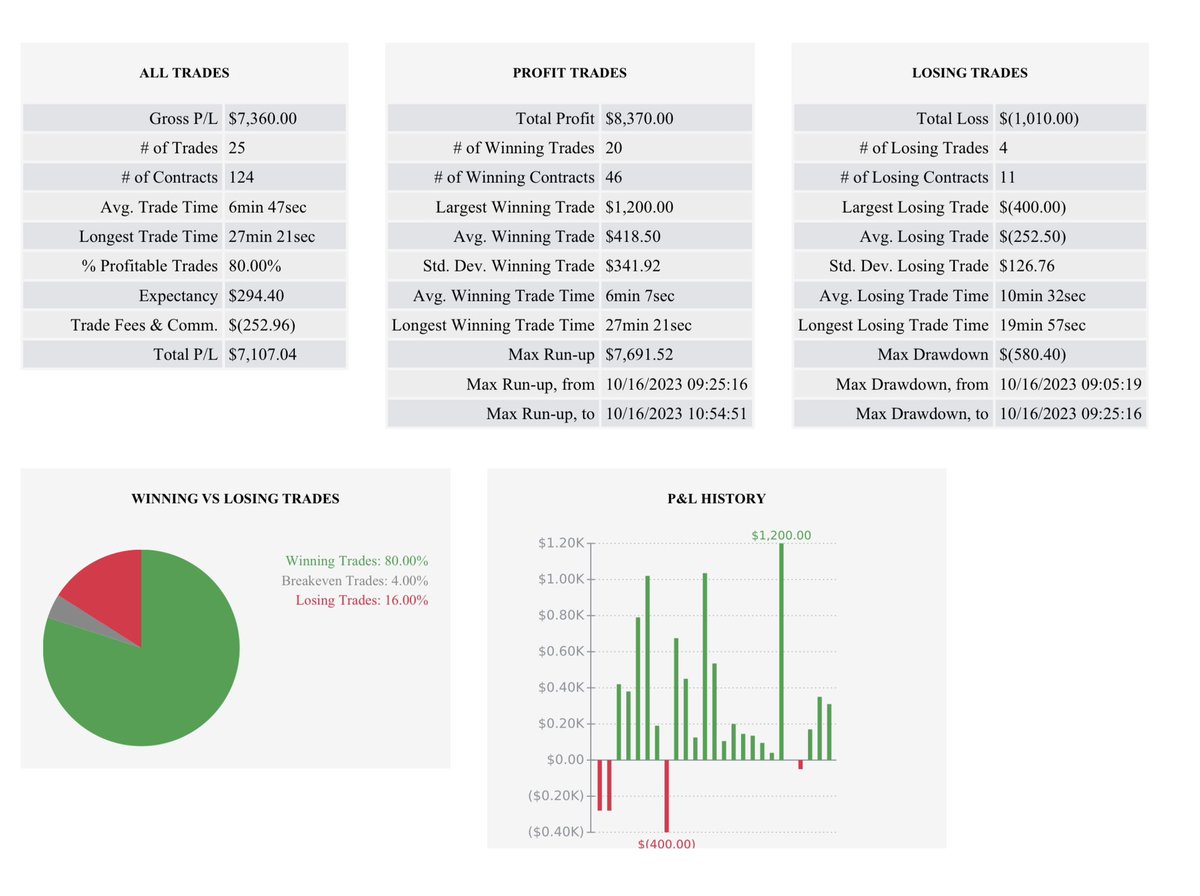Select Largest Winning Trade value $1,200.00
The image size is (1200, 896).
pyautogui.click(x=639, y=207)
